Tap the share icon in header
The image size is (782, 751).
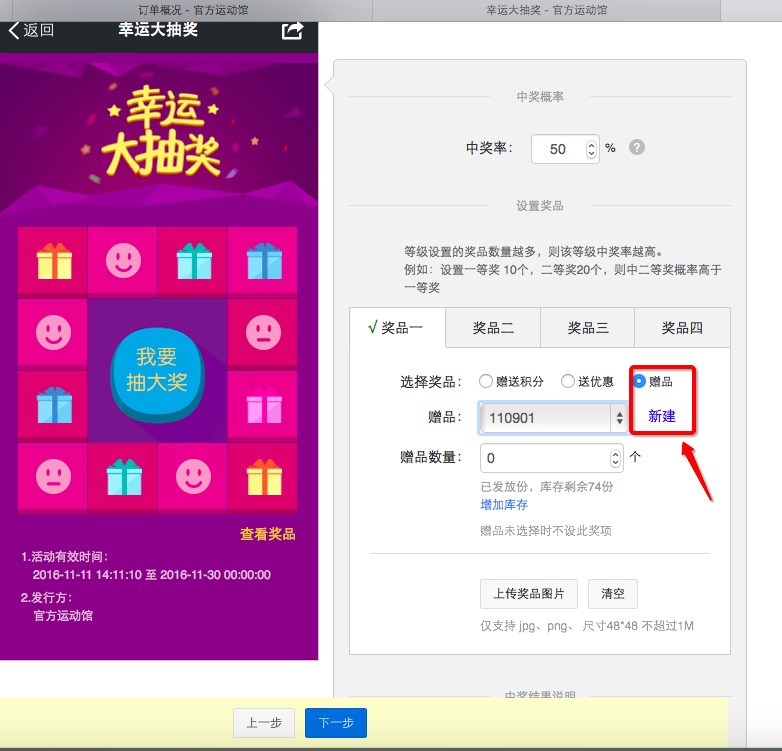(x=292, y=31)
